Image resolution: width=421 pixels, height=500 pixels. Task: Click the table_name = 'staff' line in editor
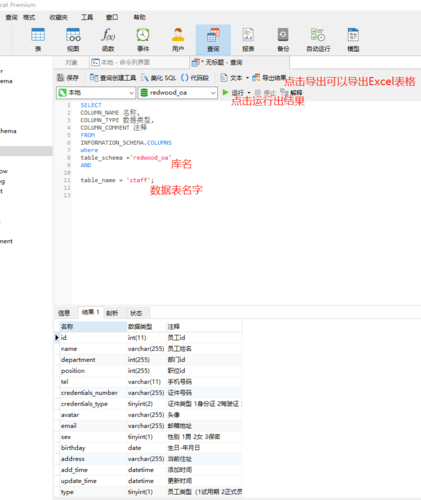click(x=117, y=180)
